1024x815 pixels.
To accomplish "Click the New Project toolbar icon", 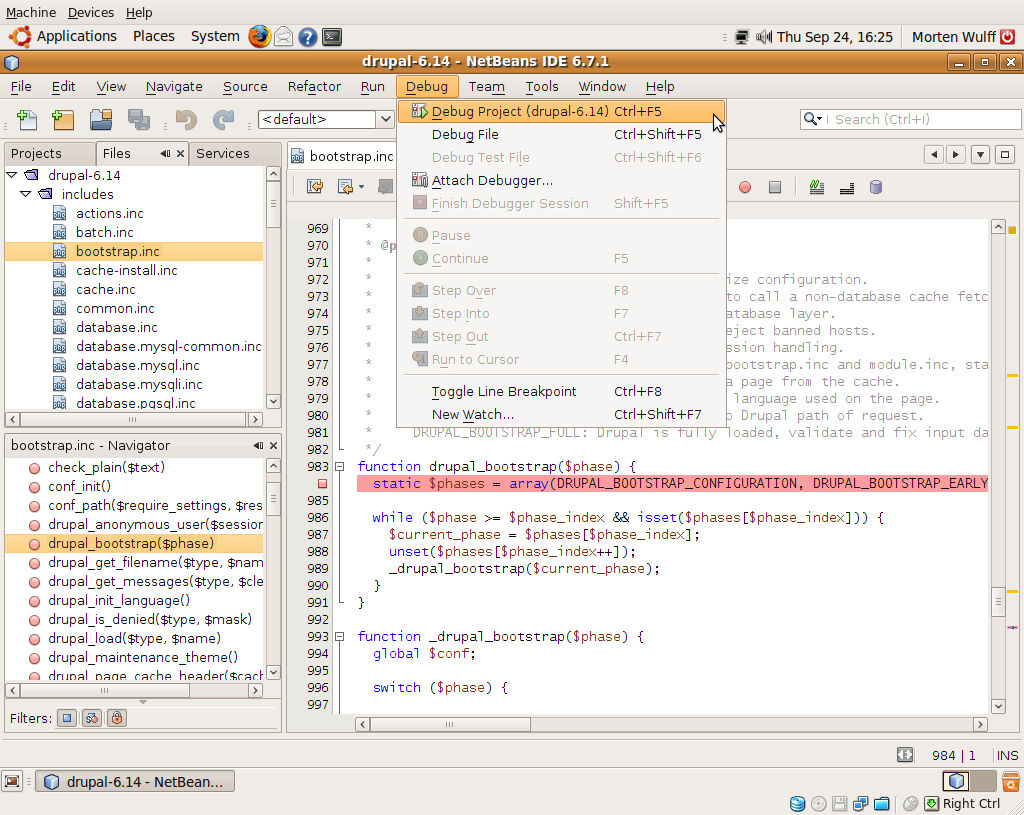I will [x=63, y=120].
